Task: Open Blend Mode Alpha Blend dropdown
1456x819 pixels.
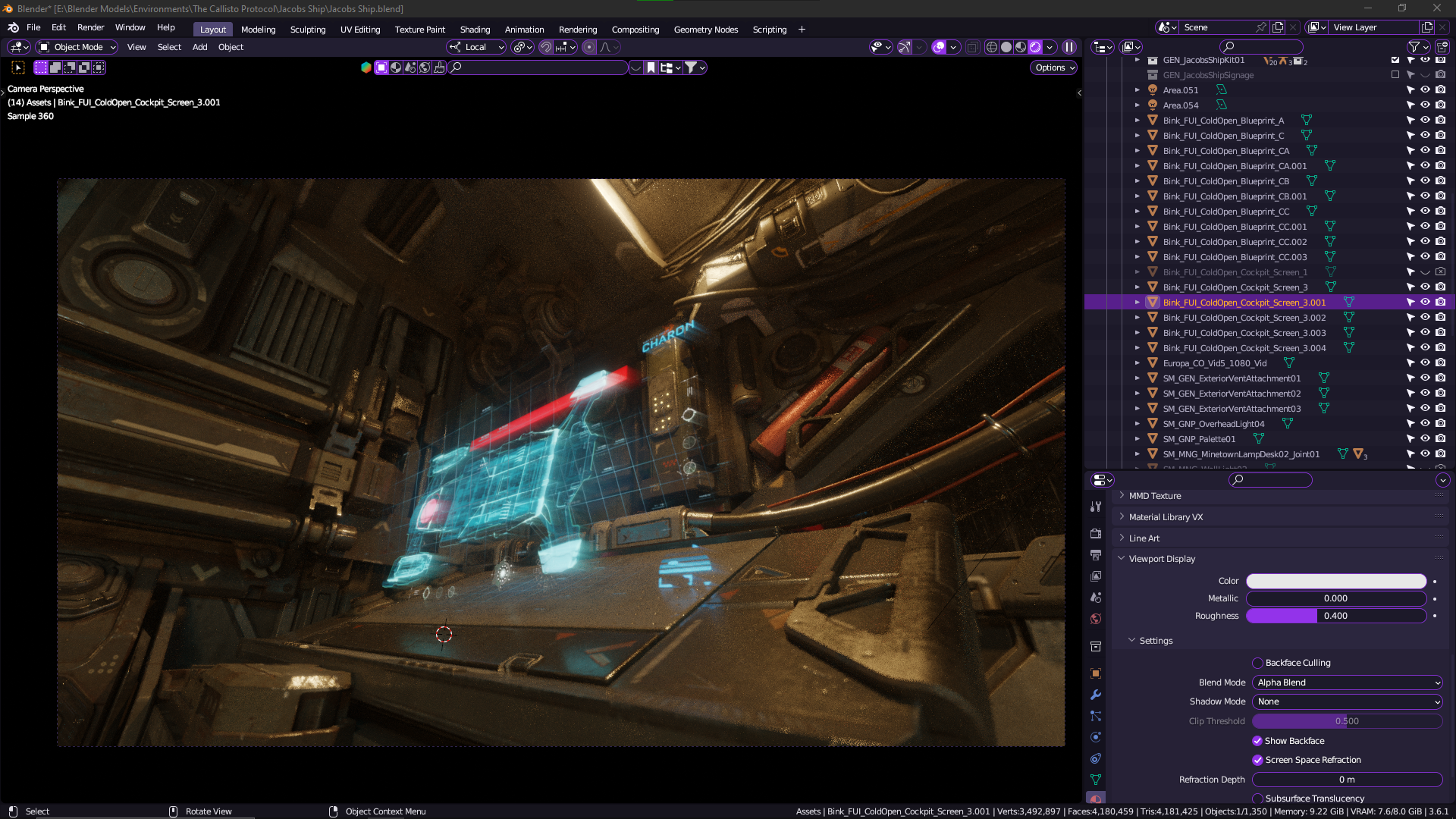Action: pos(1347,682)
